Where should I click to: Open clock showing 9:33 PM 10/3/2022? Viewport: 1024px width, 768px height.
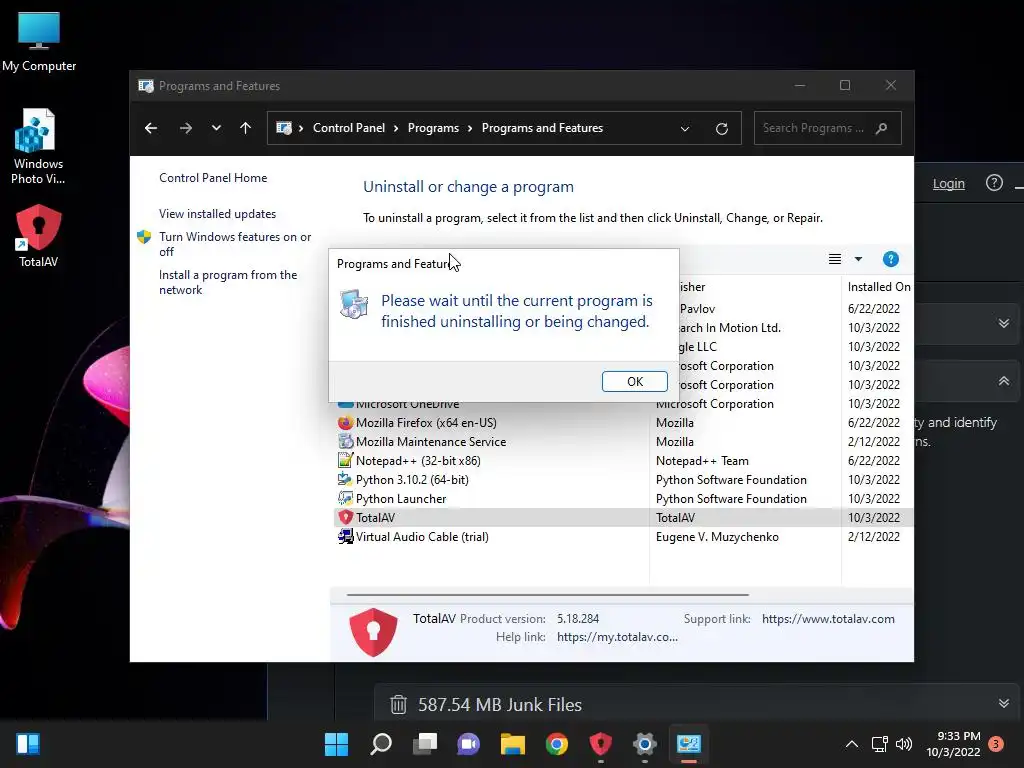(x=953, y=744)
